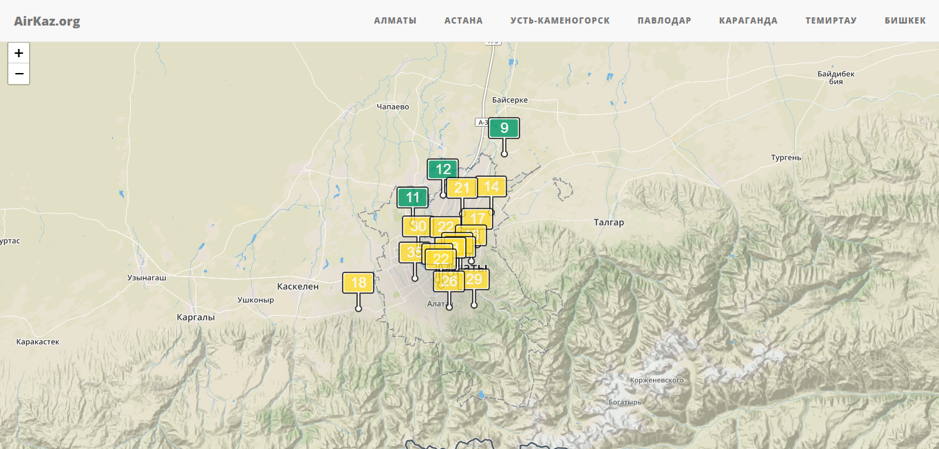The width and height of the screenshot is (939, 449).
Task: Select the yellow marker labeled 14
Action: [492, 186]
